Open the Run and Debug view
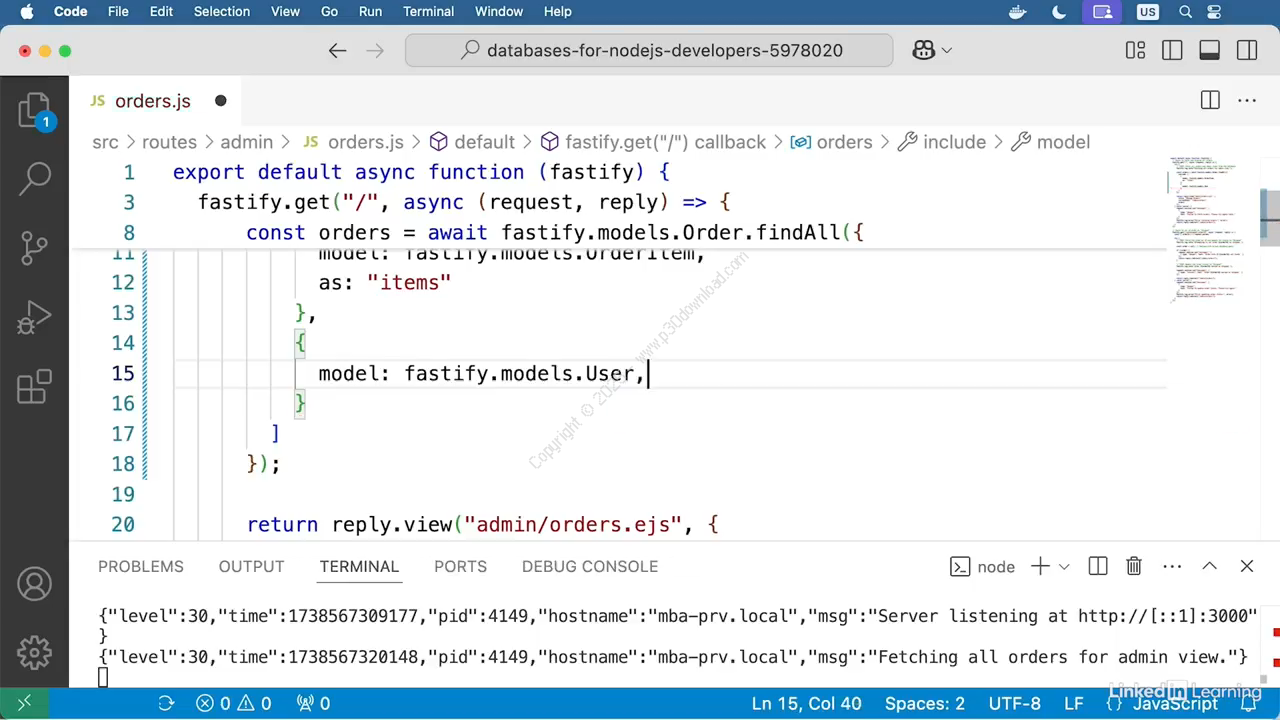 coord(34,317)
